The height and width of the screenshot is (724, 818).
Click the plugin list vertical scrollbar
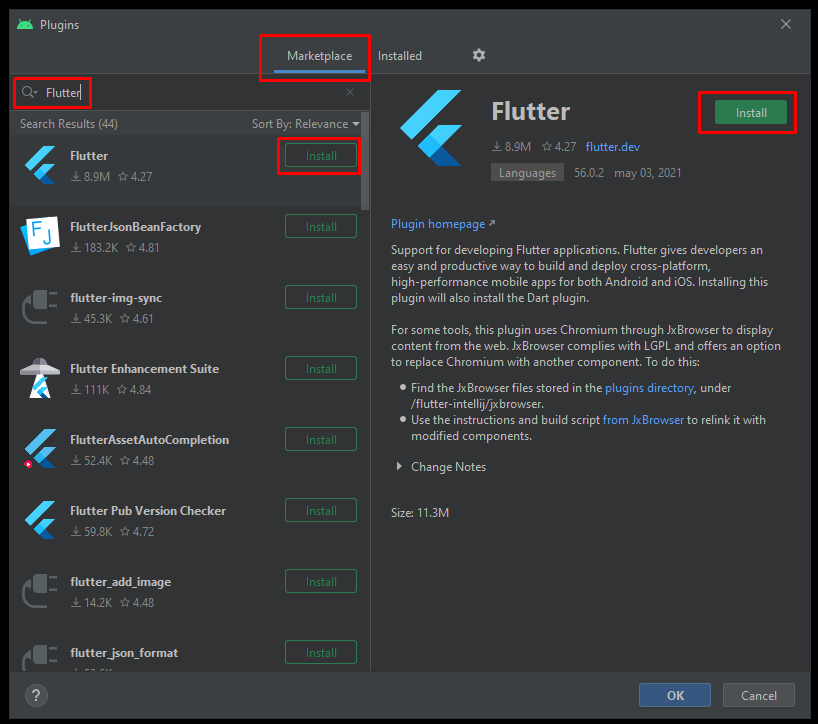tap(365, 162)
